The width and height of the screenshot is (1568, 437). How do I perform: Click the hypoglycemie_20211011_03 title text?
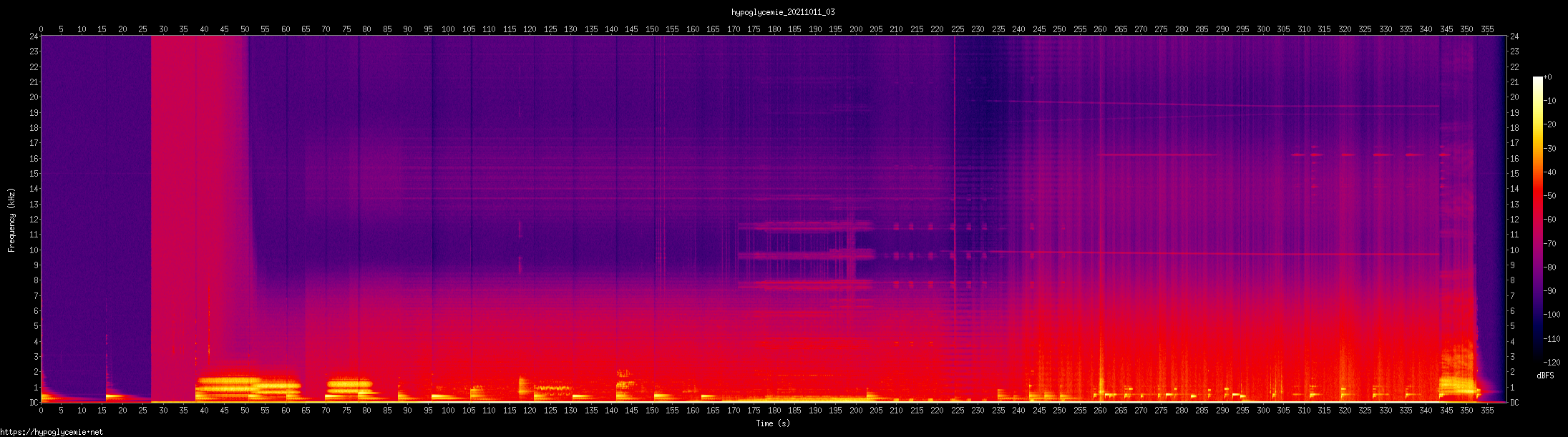click(x=783, y=12)
